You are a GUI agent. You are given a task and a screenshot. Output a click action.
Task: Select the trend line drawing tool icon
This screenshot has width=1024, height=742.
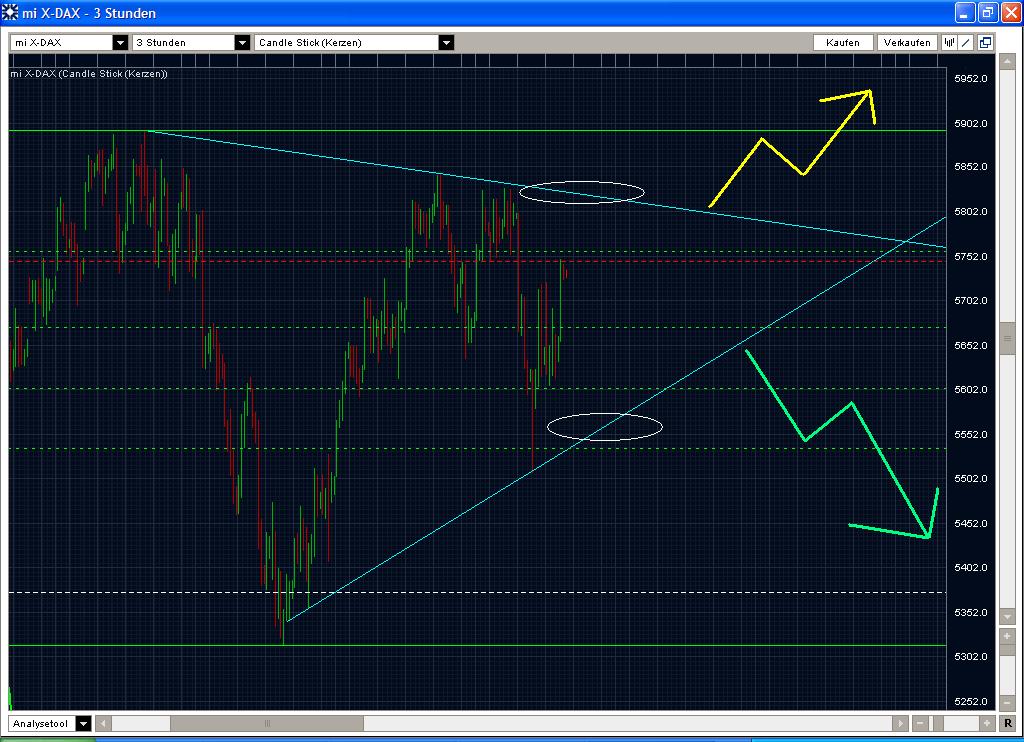point(966,42)
